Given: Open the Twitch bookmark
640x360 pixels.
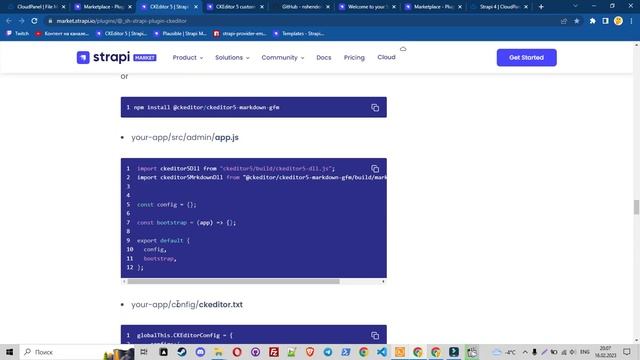Looking at the screenshot, I should (18, 33).
